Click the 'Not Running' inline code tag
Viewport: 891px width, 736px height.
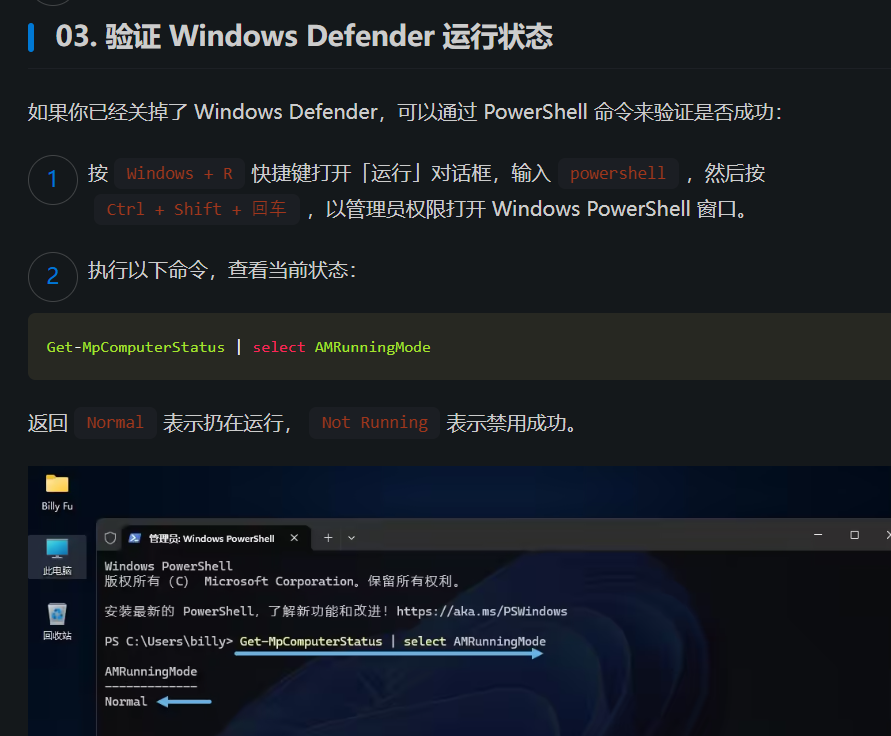pyautogui.click(x=374, y=423)
